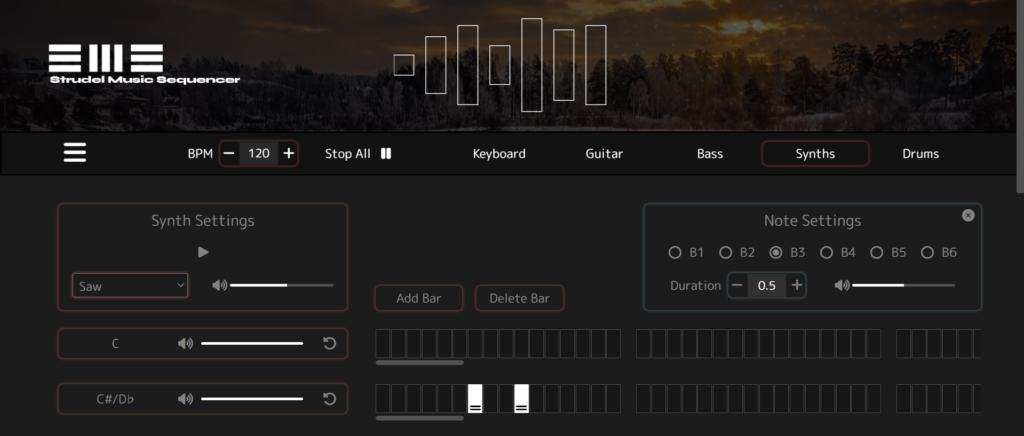
Task: Open the hamburger menu
Action: 75,153
